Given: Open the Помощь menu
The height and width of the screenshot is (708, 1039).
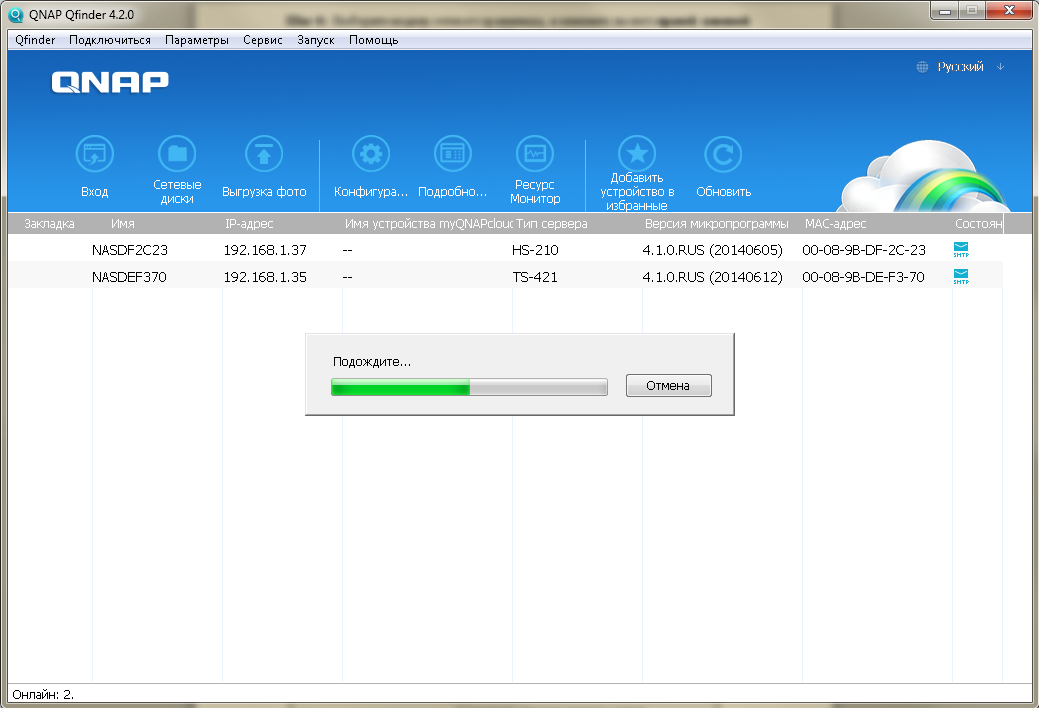Looking at the screenshot, I should click(374, 40).
